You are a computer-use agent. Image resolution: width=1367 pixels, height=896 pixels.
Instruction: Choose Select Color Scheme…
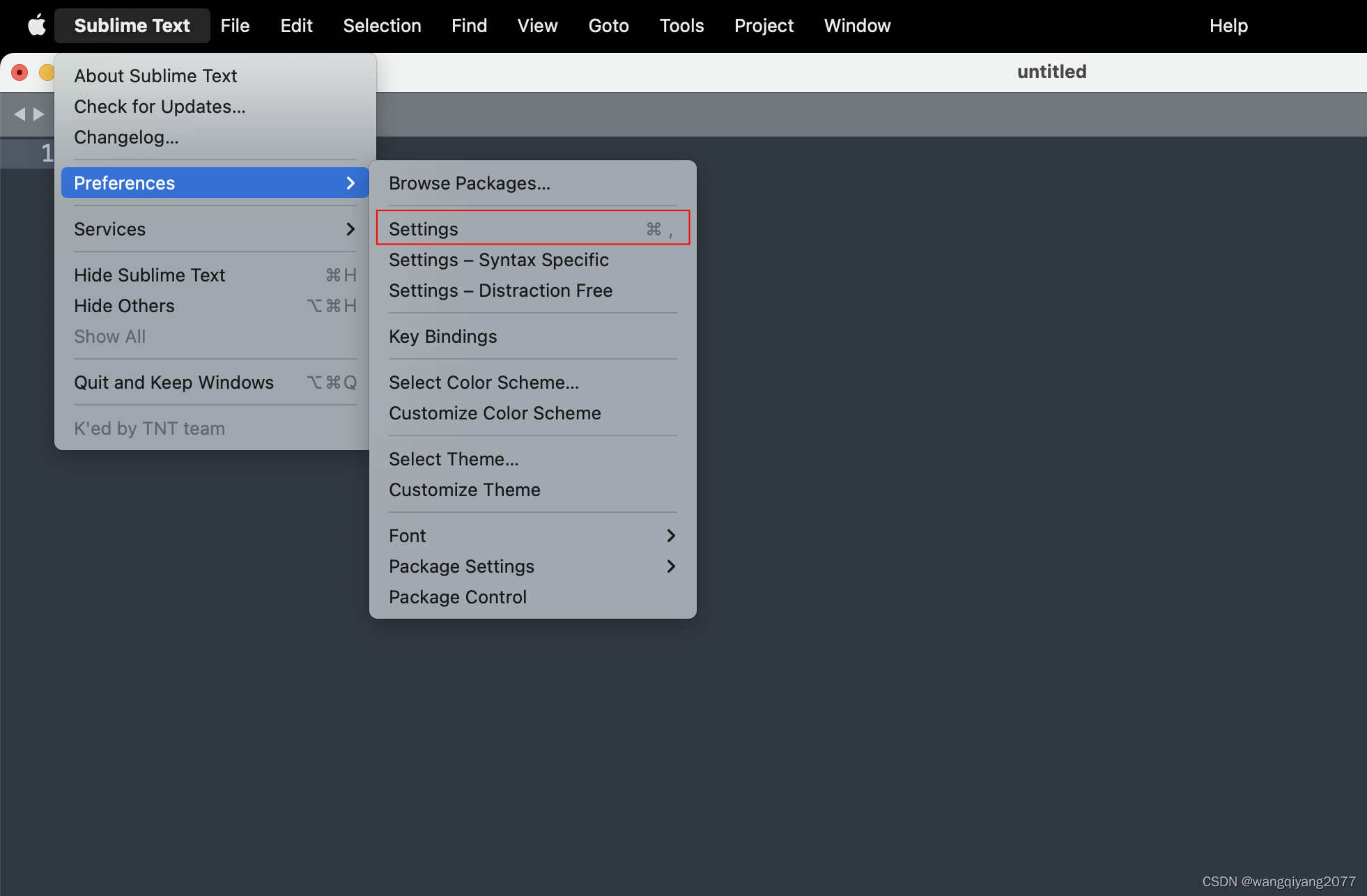[x=533, y=382]
